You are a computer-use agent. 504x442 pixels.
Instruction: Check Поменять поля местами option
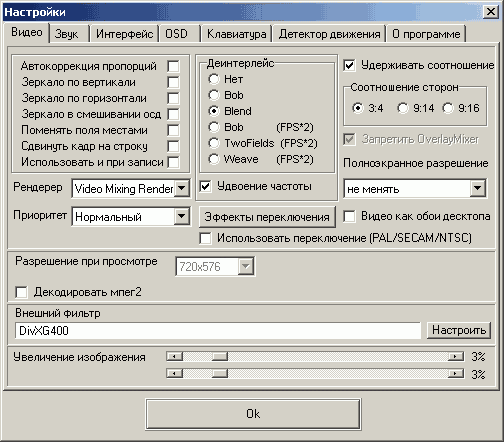point(173,130)
